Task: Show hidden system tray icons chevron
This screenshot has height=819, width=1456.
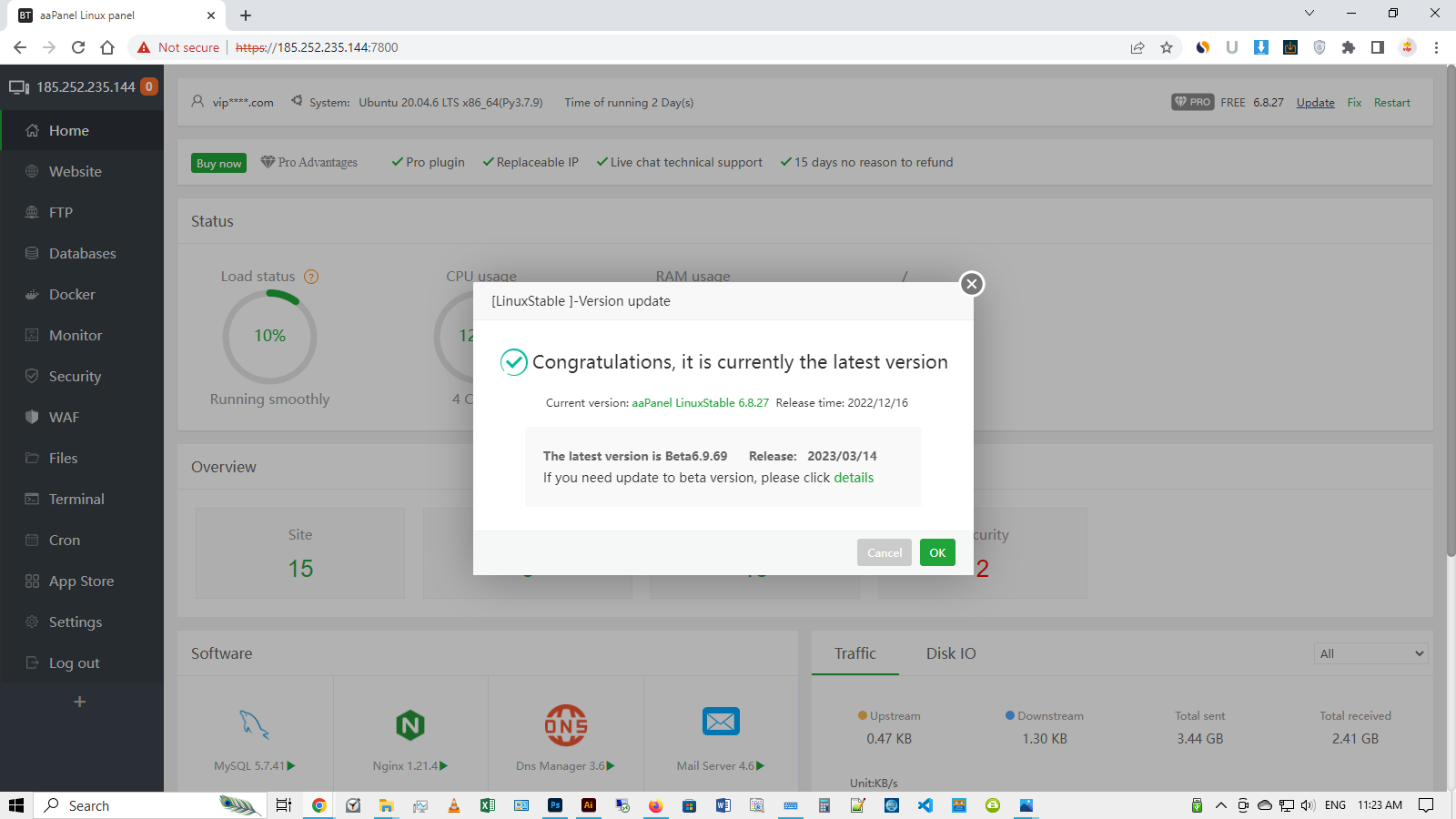Action: point(1221,805)
